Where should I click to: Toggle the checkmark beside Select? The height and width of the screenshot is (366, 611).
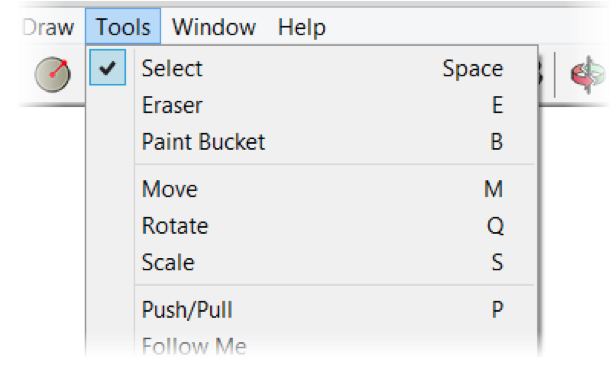tap(108, 67)
